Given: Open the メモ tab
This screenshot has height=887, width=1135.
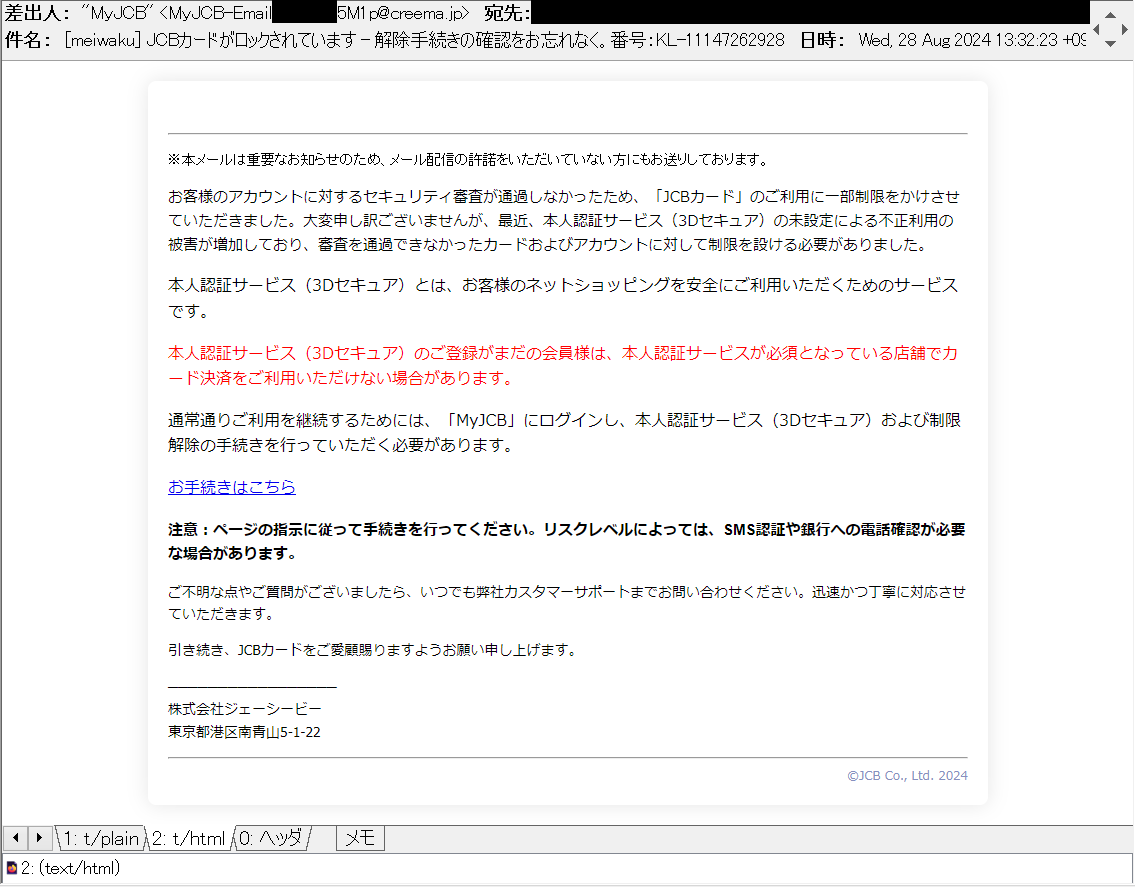Looking at the screenshot, I should point(360,838).
